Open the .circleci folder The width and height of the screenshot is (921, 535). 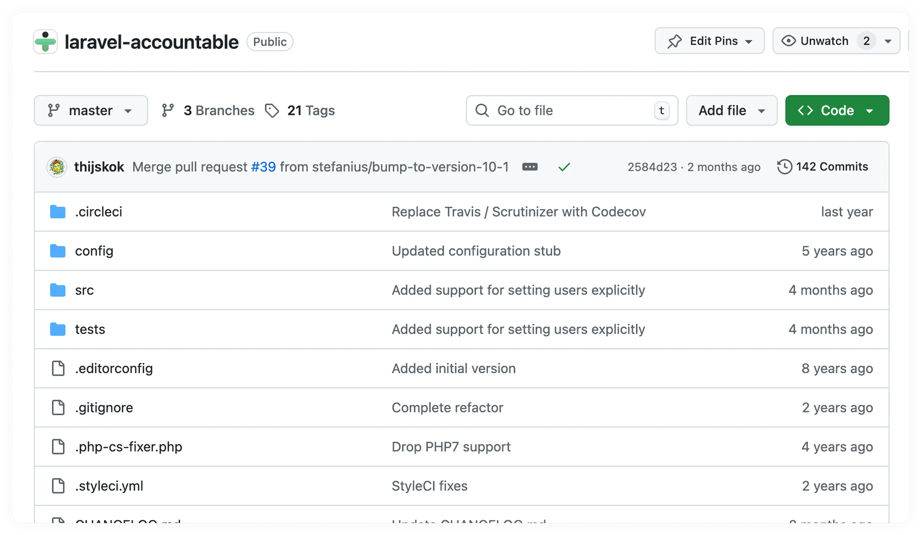pos(98,212)
